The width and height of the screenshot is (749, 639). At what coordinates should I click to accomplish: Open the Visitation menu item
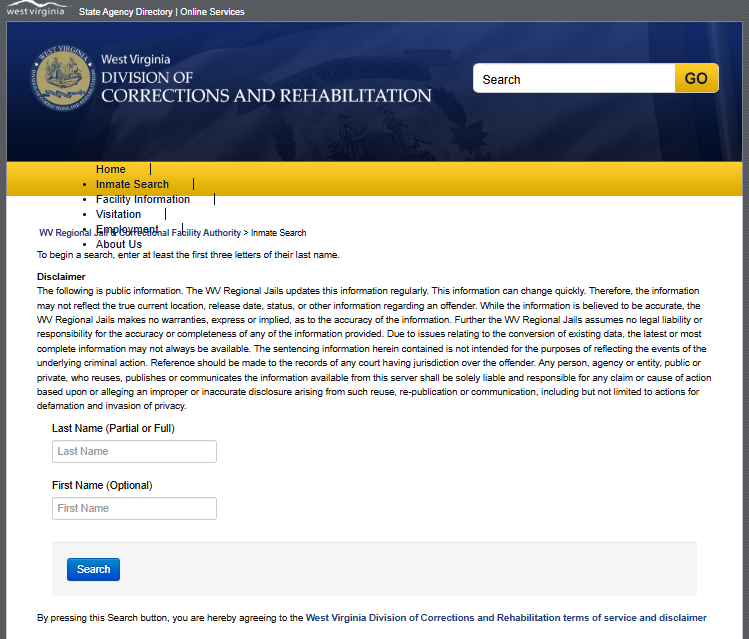click(x=118, y=214)
